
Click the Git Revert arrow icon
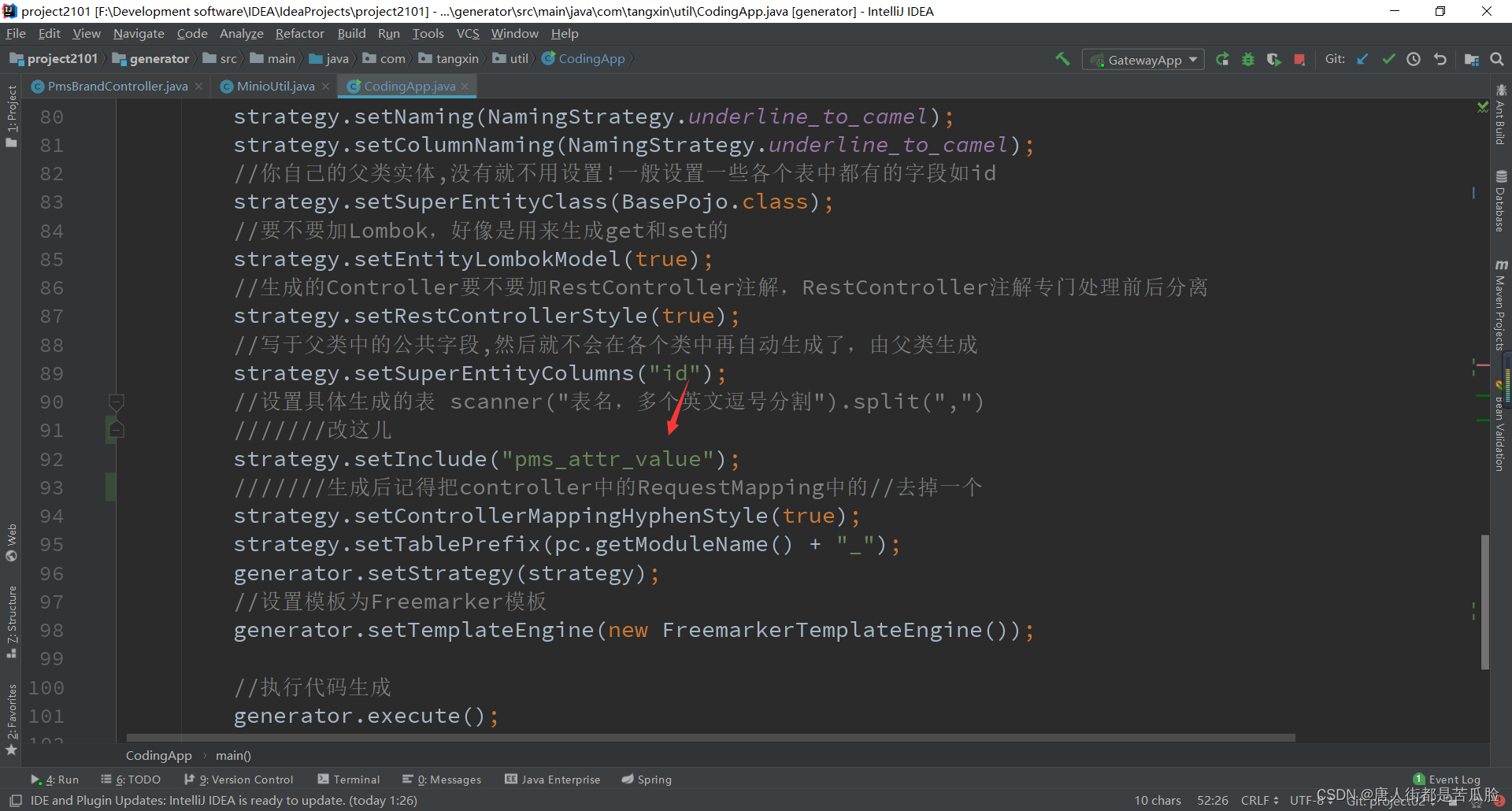click(x=1440, y=59)
